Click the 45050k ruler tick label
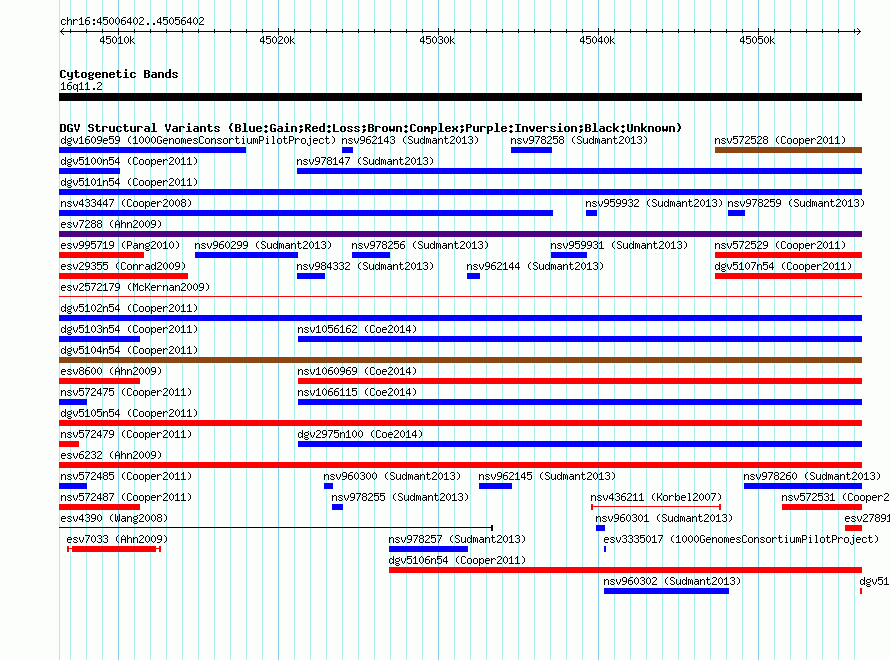This screenshot has height=660, width=890. coord(757,40)
